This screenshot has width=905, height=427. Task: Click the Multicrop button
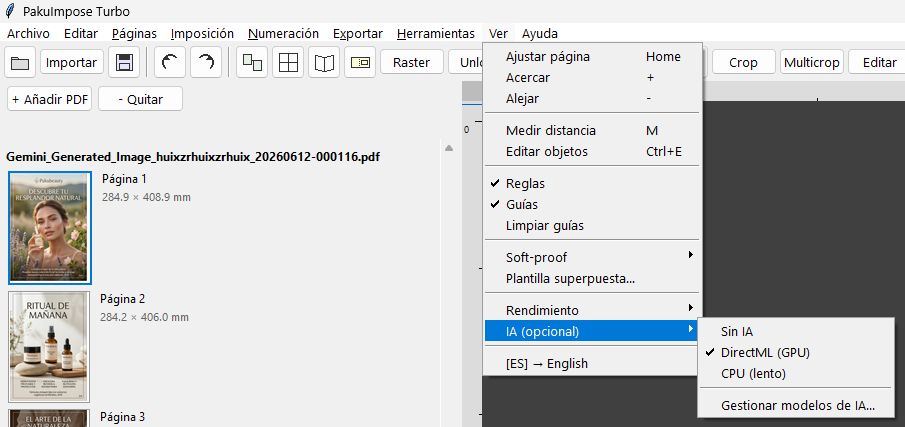coord(811,62)
